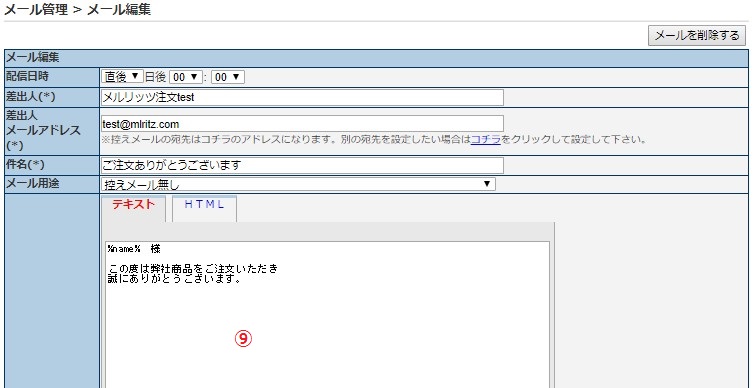
Task: Click the 差出人(*) row label
Action: (x=30, y=96)
